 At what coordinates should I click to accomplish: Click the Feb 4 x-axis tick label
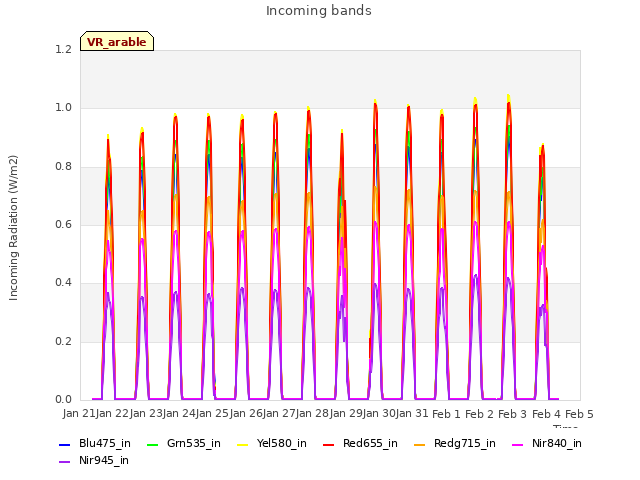pos(546,414)
